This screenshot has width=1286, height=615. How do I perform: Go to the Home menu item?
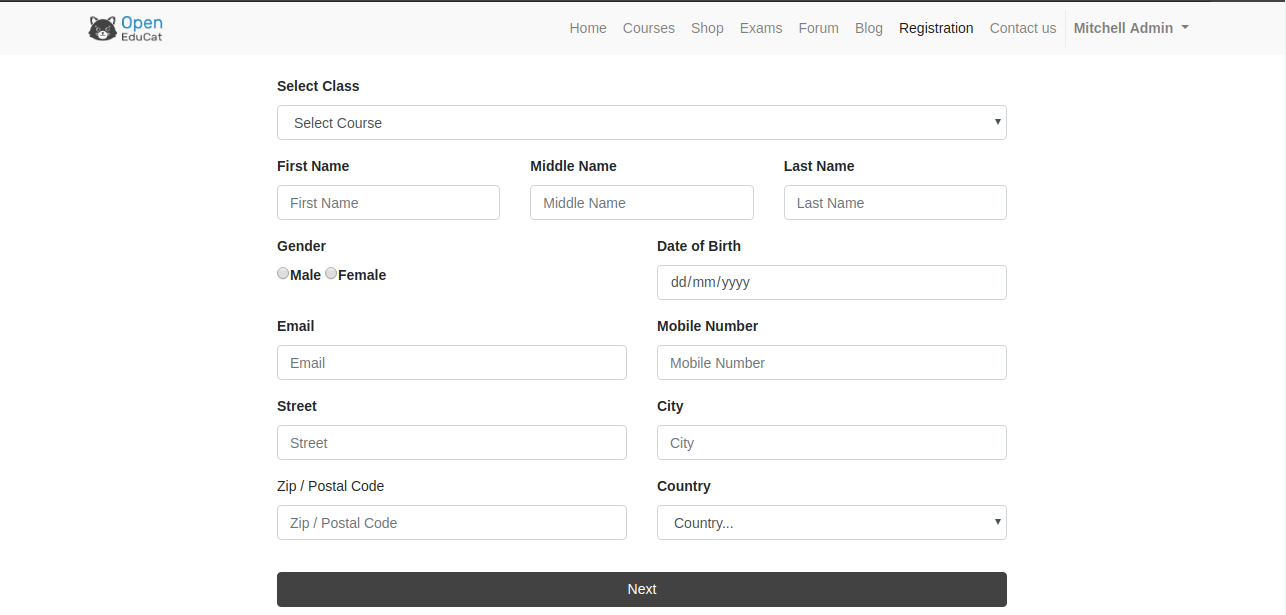tap(588, 28)
